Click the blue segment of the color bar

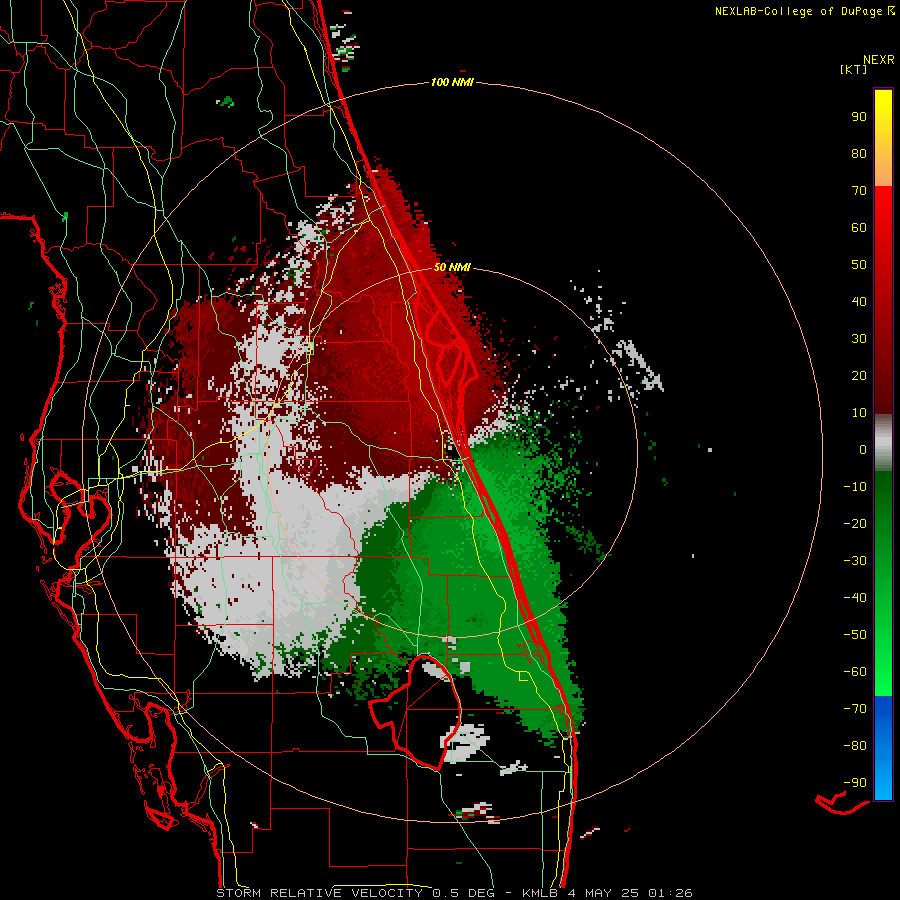[x=883, y=748]
